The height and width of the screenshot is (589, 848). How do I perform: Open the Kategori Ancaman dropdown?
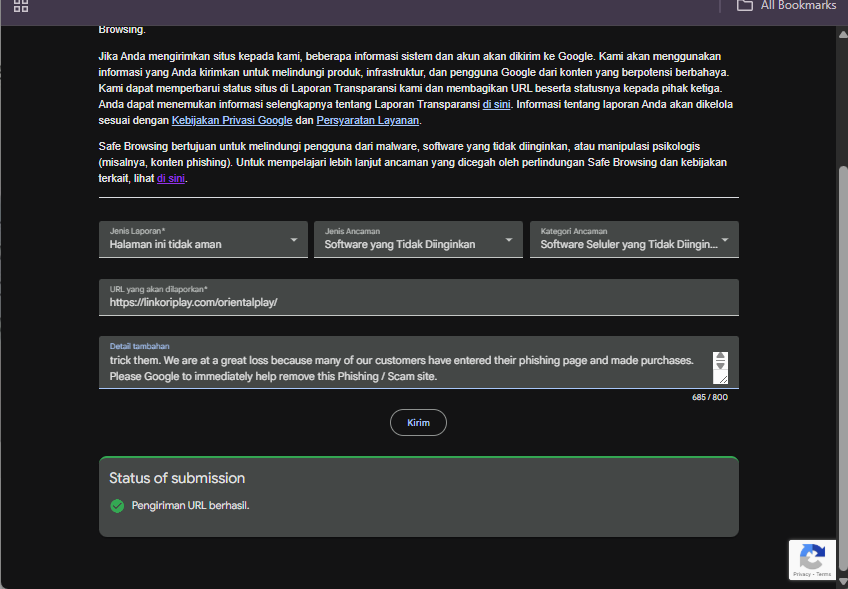(x=634, y=239)
